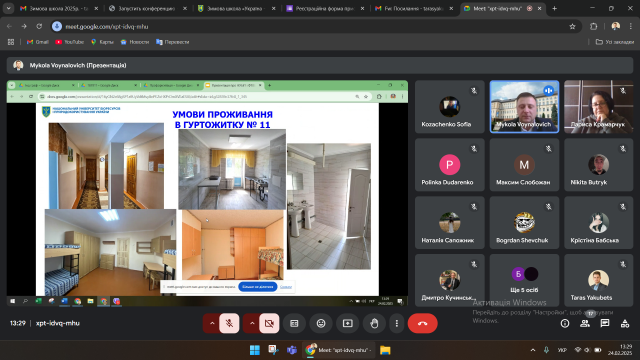Open video settings arrow beside the camera
The width and height of the screenshot is (640, 360).
coord(252,323)
